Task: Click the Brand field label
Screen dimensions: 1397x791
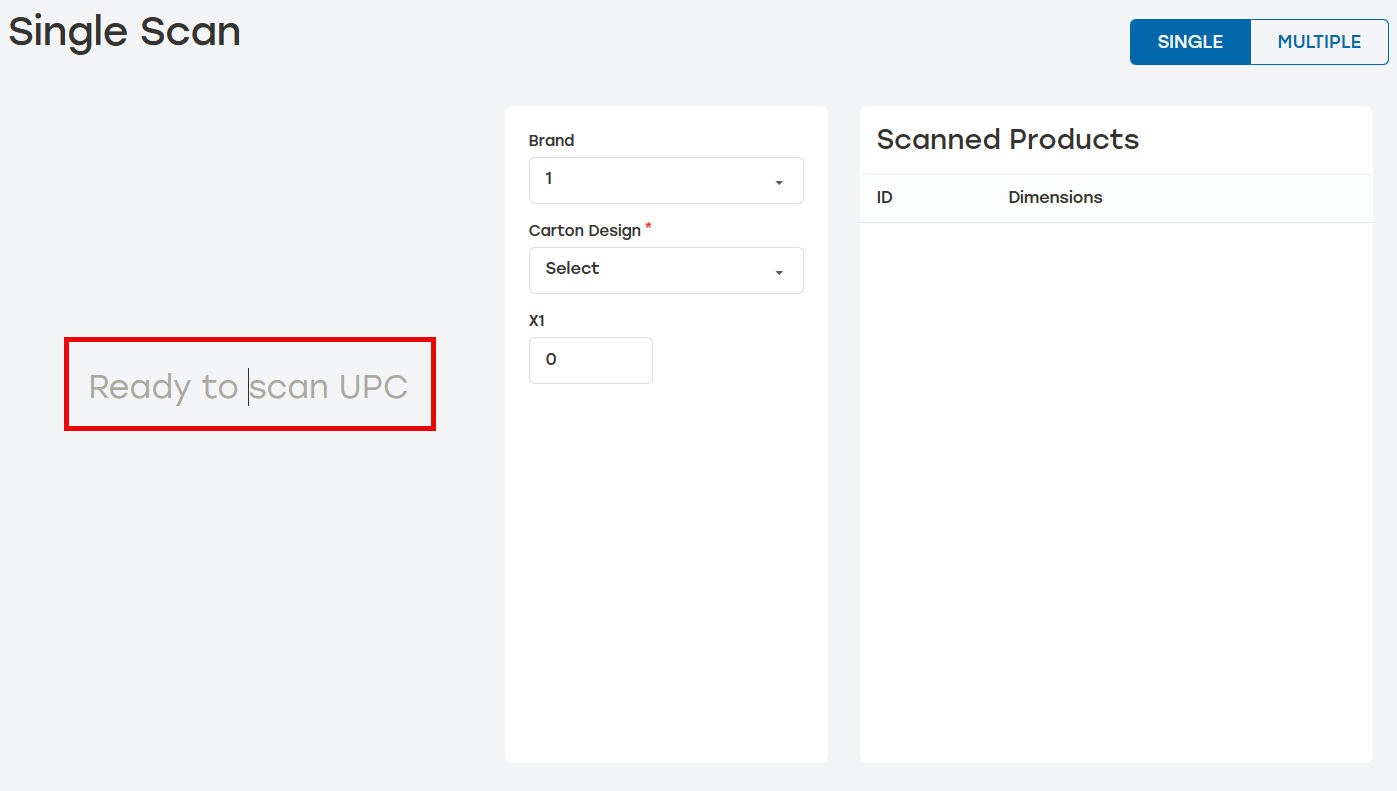Action: [551, 141]
